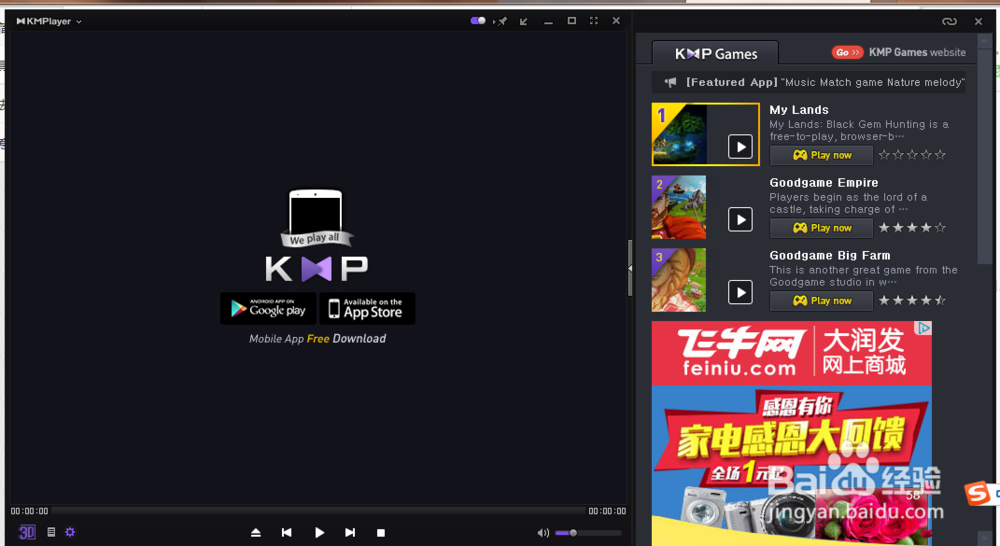Click the Goodgame Big Farm description text
Viewport: 1000px width, 546px height.
tap(863, 276)
